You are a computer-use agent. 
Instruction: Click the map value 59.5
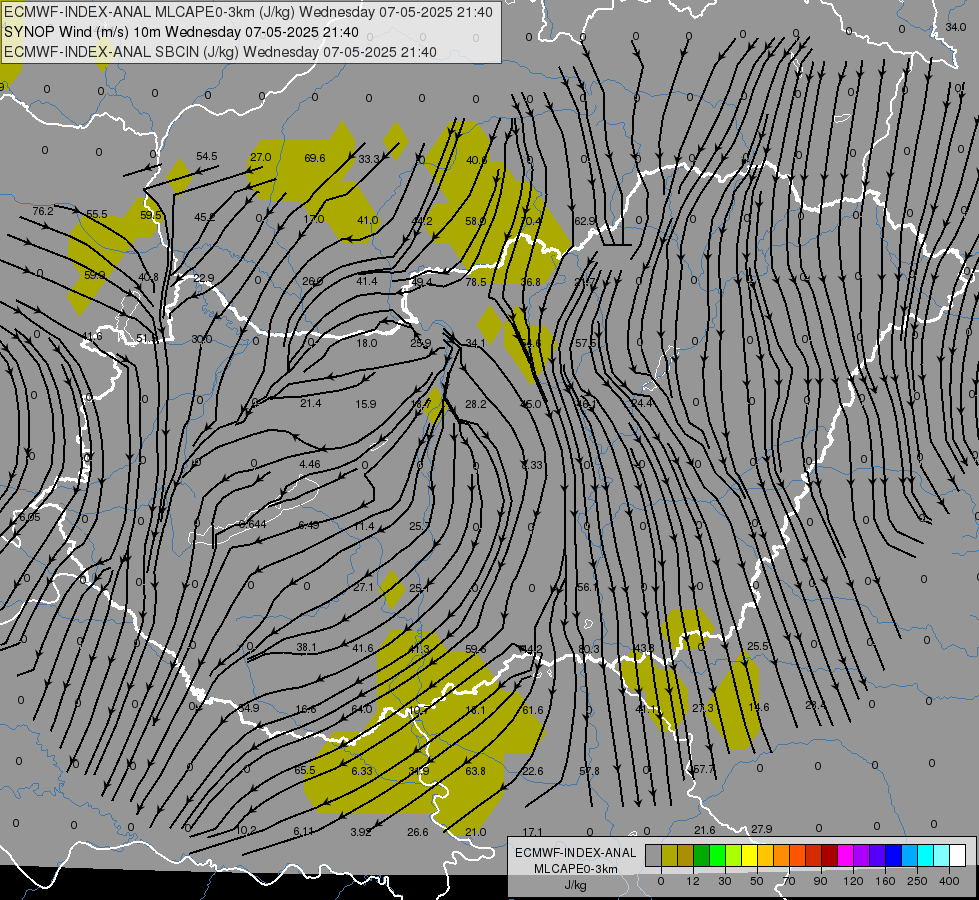[151, 215]
